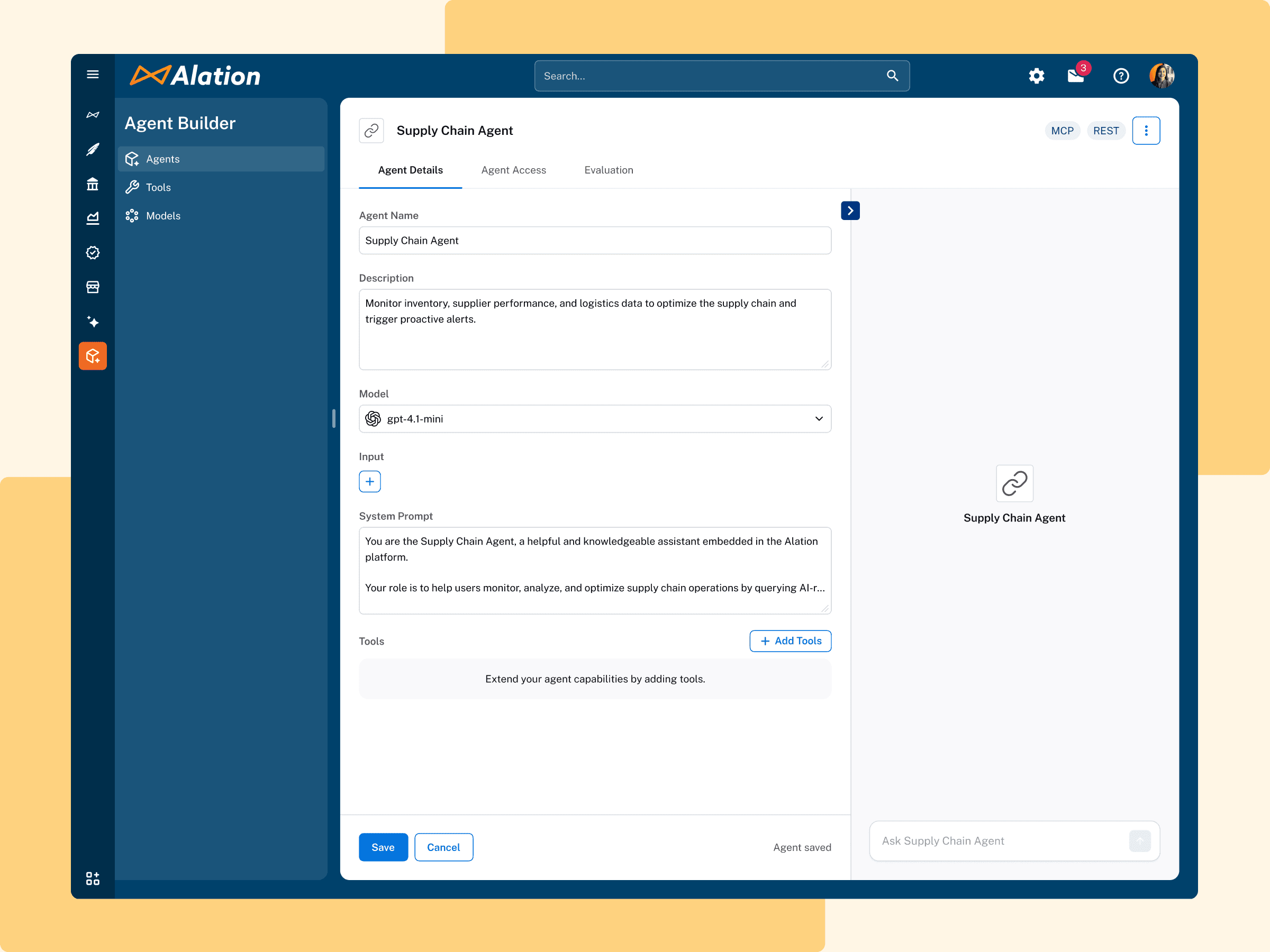The width and height of the screenshot is (1270, 952).
Task: Click the bank building icon in the sidebar
Action: coord(93,184)
